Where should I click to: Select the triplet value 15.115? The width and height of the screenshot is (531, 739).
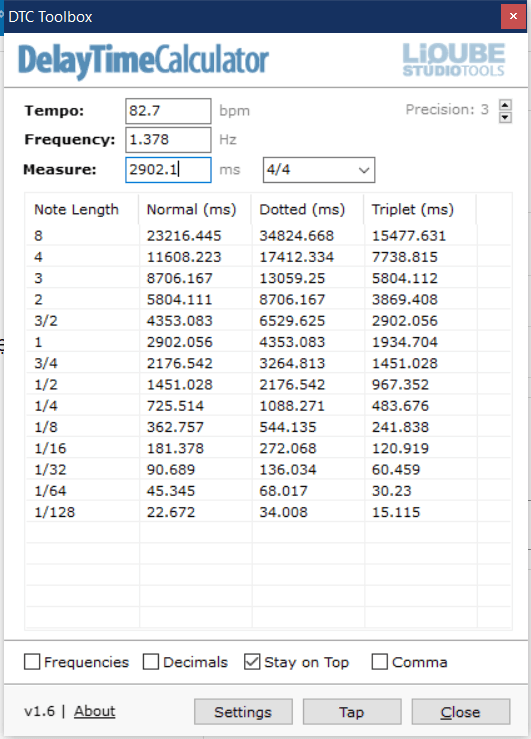point(396,512)
